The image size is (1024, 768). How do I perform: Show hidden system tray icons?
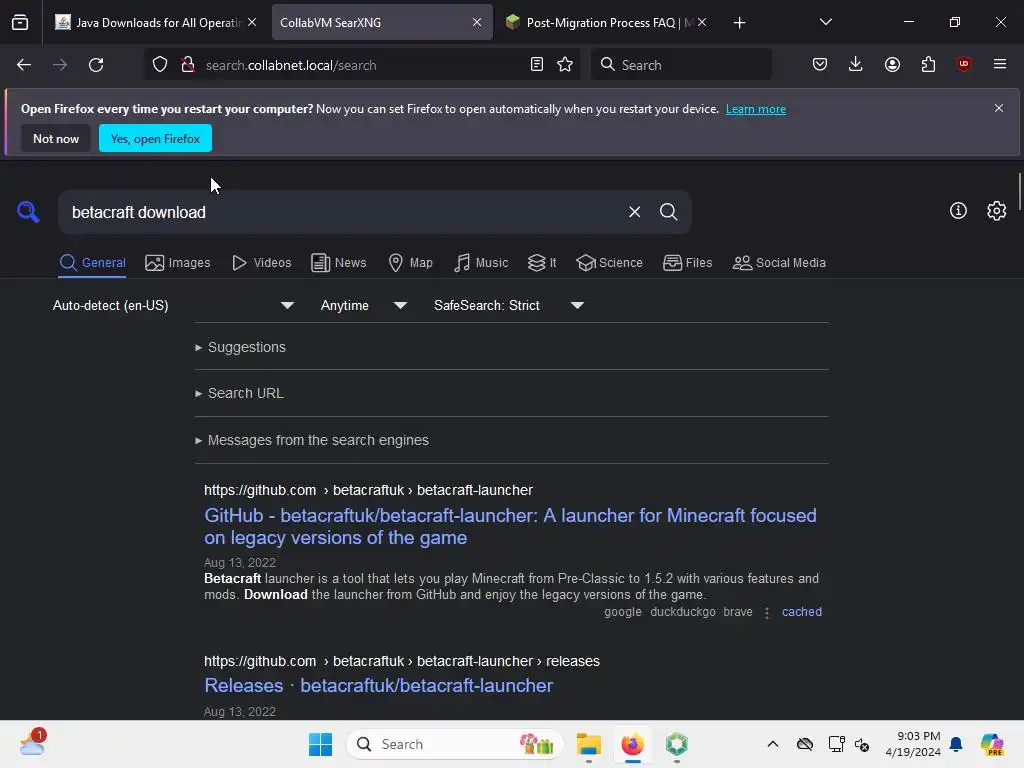coord(773,744)
